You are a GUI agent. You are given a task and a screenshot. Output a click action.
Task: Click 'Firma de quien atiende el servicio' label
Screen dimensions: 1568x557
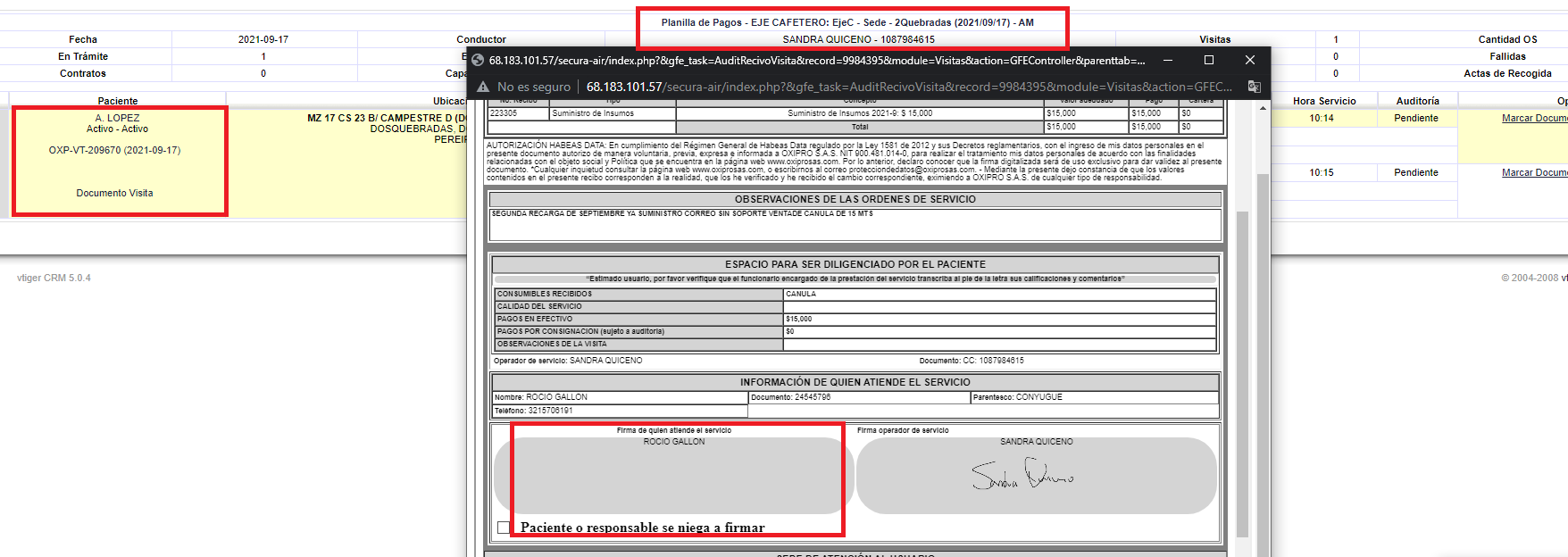pos(674,430)
